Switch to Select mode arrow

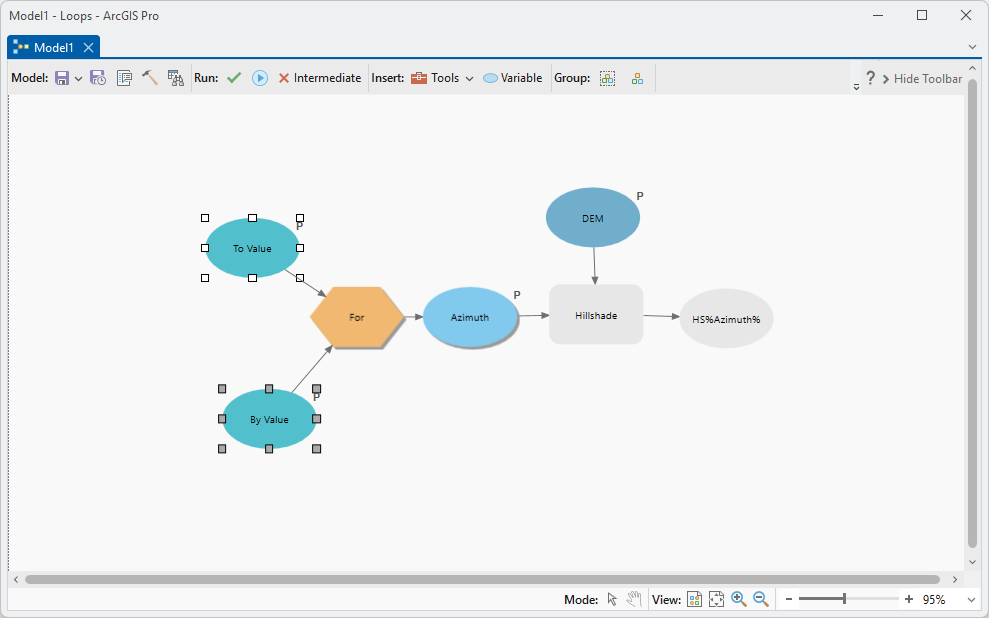tap(612, 599)
